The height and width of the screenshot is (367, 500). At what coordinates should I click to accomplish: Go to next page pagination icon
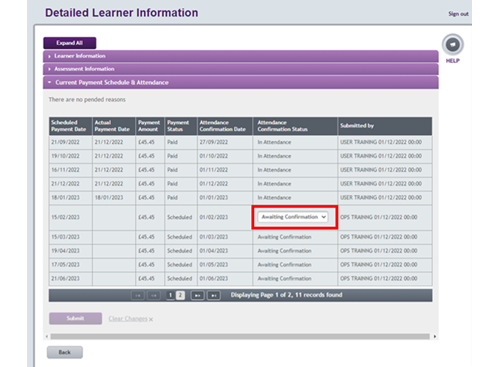(x=197, y=295)
